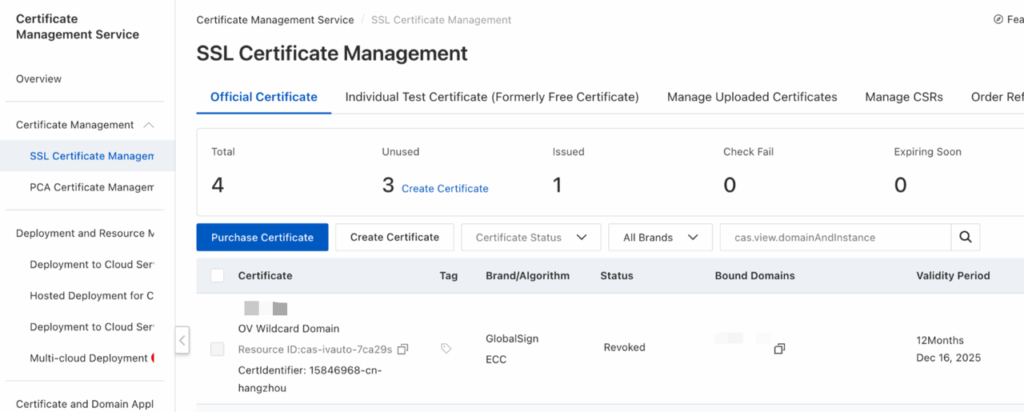The height and width of the screenshot is (412, 1024).
Task: Switch to the Official Certificate tab
Action: [x=263, y=97]
